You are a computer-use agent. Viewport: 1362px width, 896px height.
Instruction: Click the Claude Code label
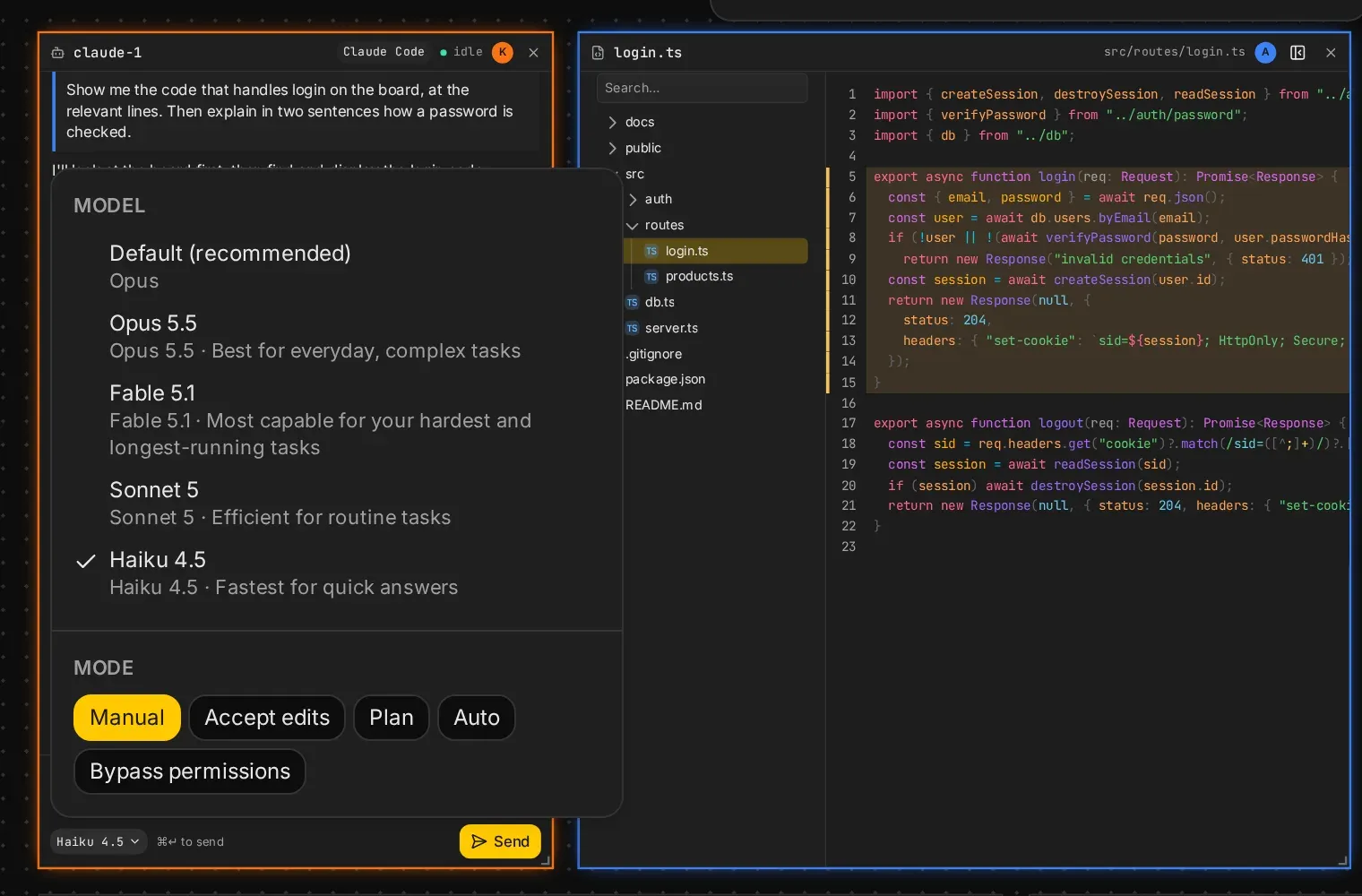(x=384, y=52)
